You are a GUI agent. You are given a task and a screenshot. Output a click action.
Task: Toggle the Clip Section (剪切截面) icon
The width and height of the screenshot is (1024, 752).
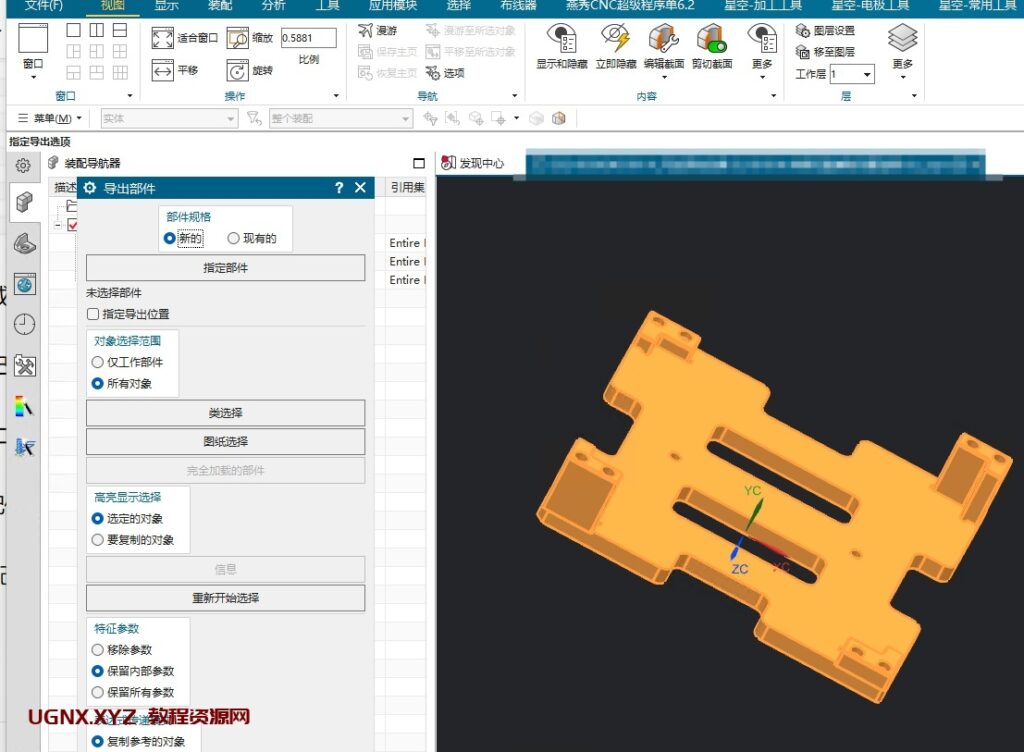pyautogui.click(x=711, y=39)
